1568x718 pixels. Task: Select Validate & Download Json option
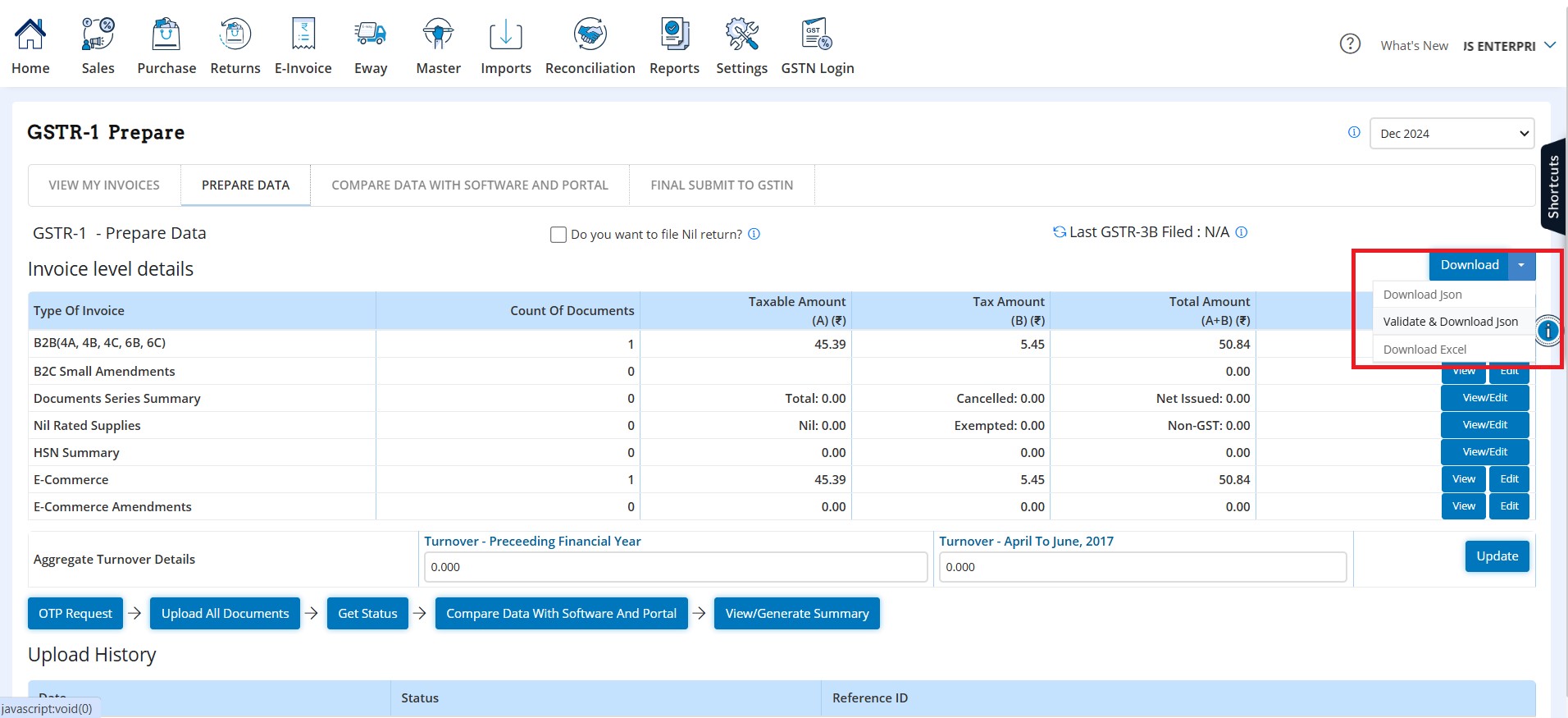[x=1453, y=322]
